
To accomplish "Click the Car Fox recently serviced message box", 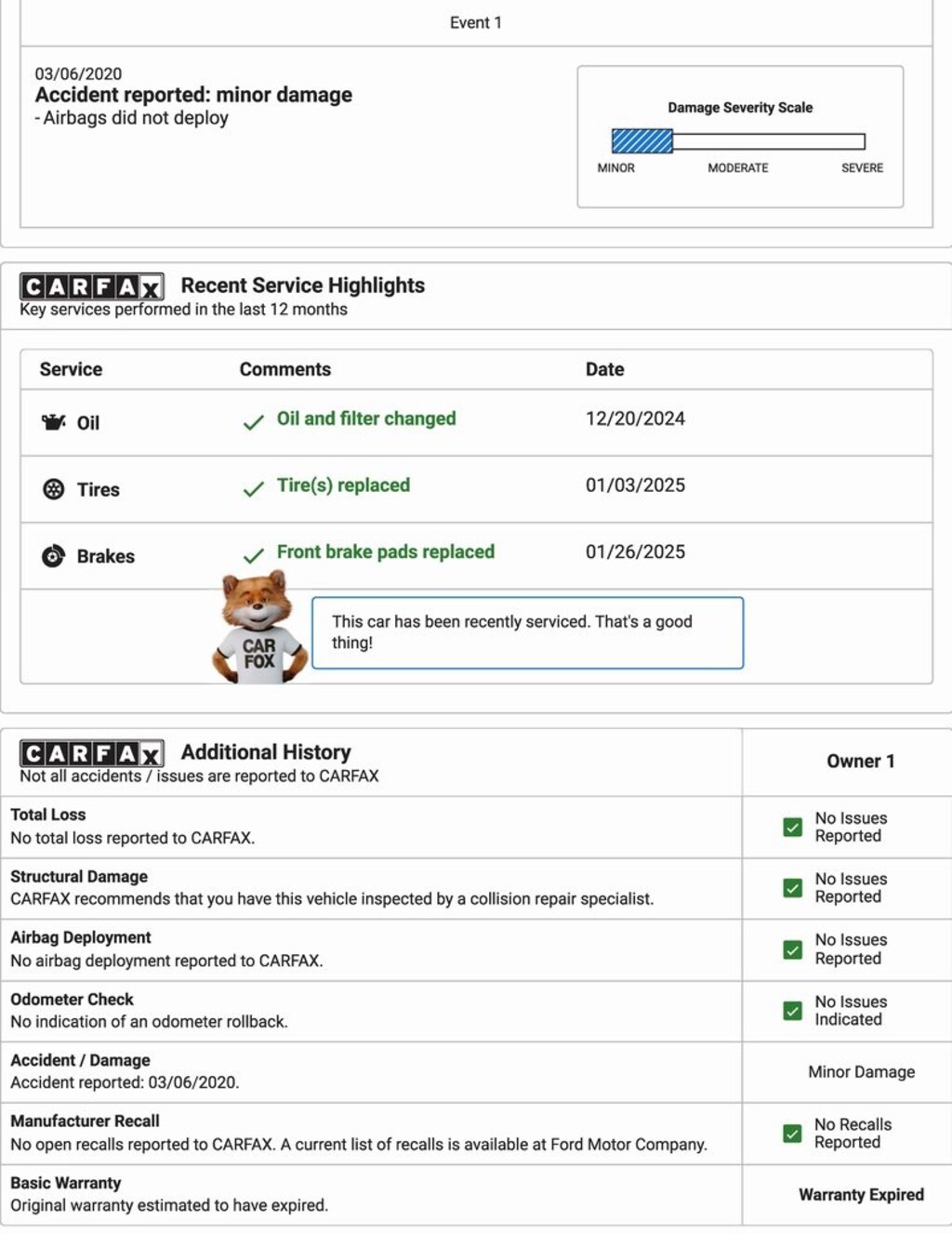I will [527, 632].
